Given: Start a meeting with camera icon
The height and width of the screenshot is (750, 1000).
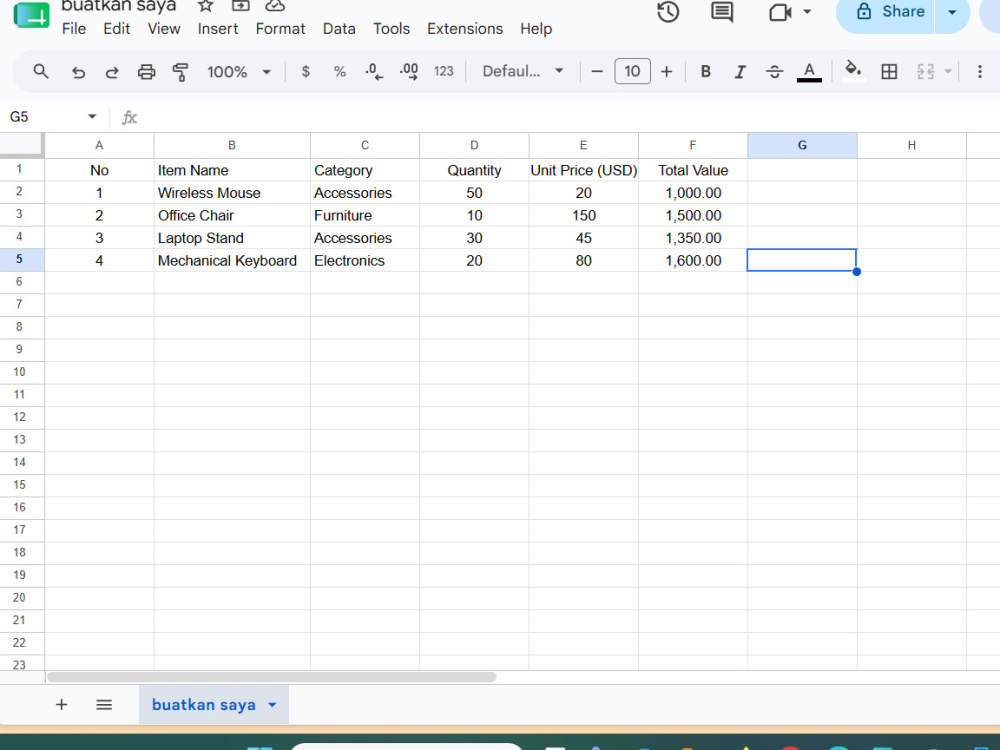Looking at the screenshot, I should point(779,12).
